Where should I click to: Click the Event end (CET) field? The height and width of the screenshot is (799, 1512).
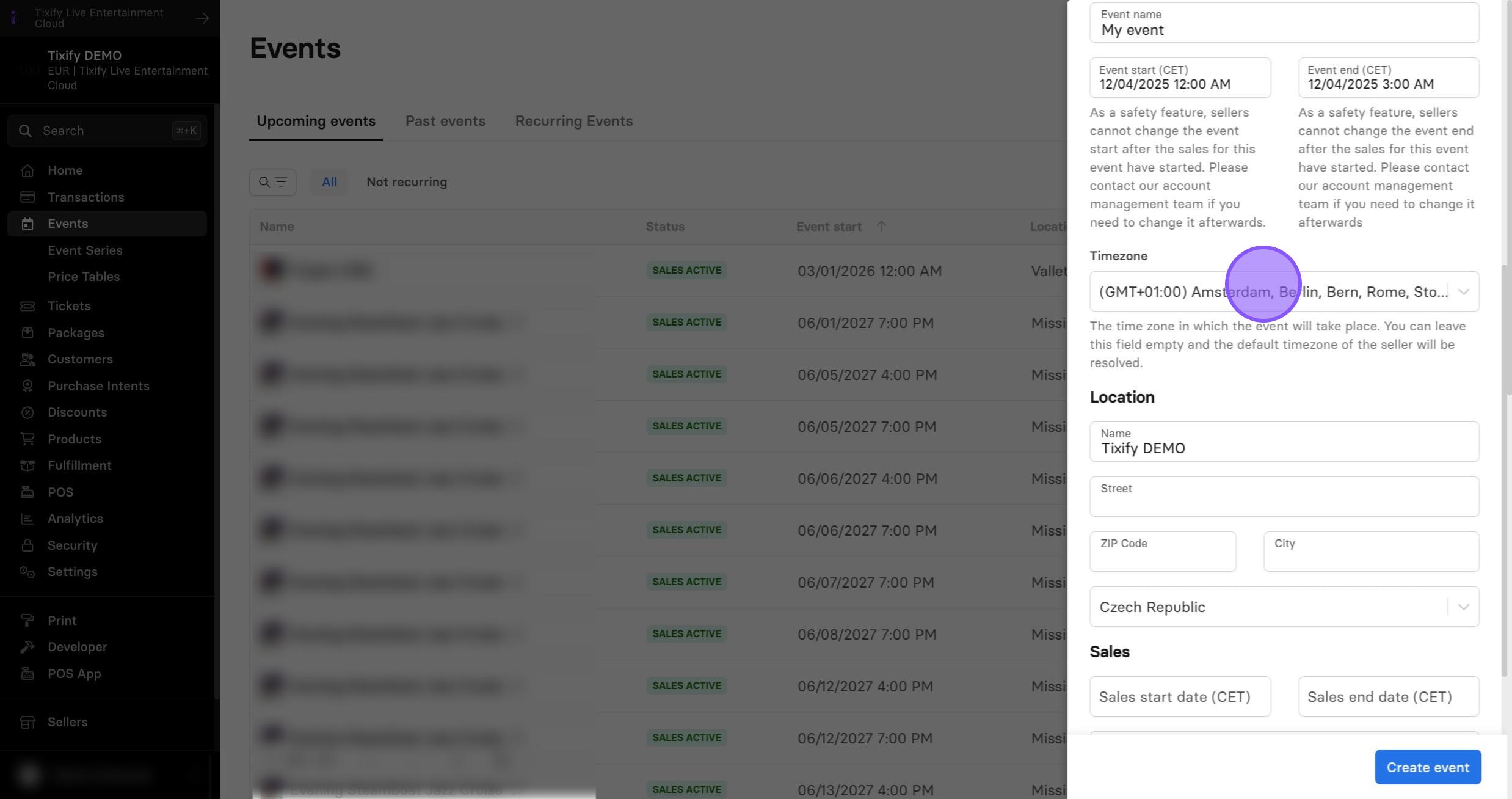tap(1389, 78)
